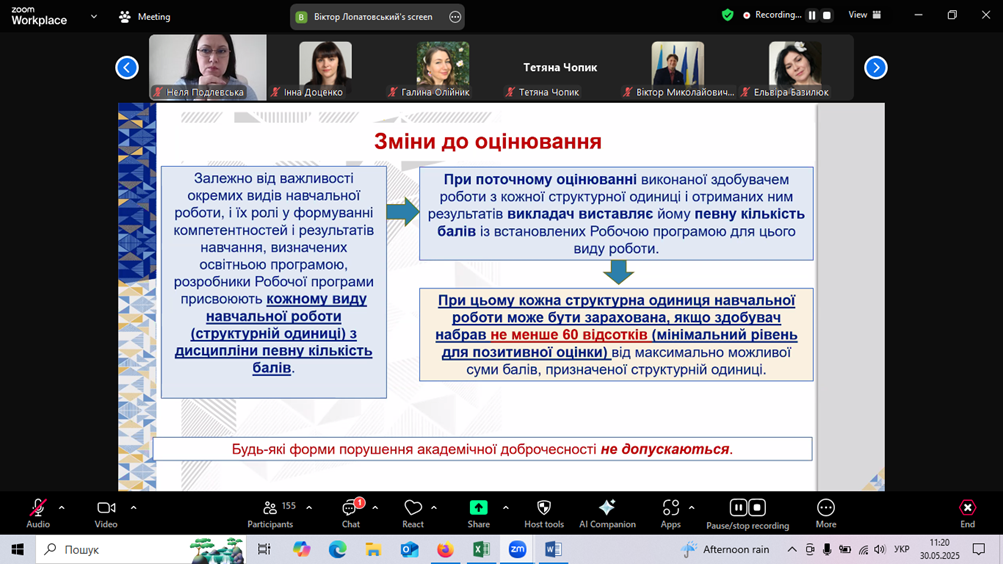The width and height of the screenshot is (1003, 564).
Task: Expand Zoom Workplace dropdown chevron
Action: point(94,17)
